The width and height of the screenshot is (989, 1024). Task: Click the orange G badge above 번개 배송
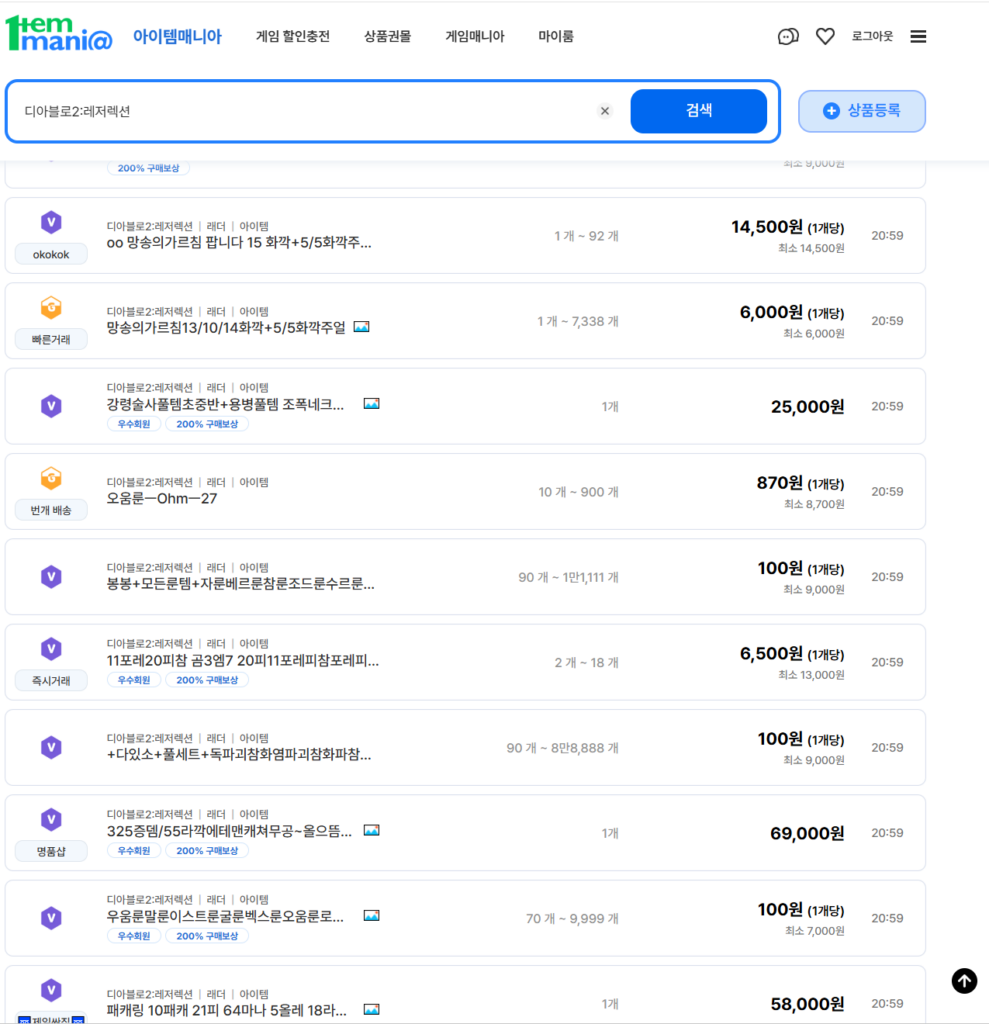(51, 478)
